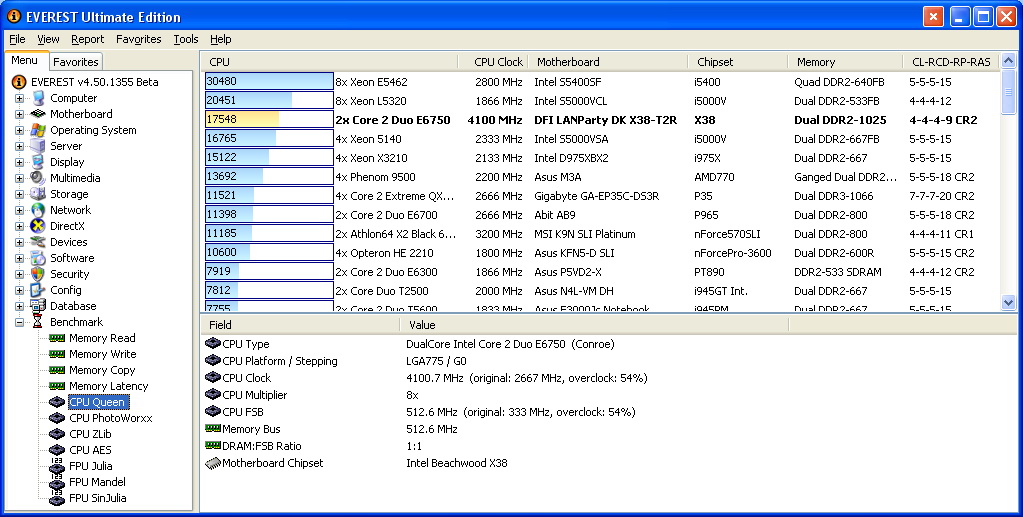Expand the Motherboard tree node
The height and width of the screenshot is (517, 1023).
[x=19, y=114]
